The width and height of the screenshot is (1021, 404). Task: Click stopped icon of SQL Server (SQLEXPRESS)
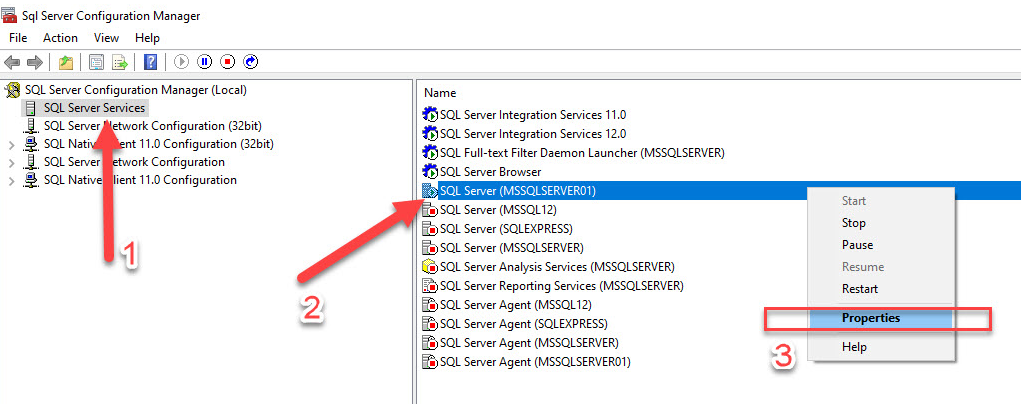(430, 229)
